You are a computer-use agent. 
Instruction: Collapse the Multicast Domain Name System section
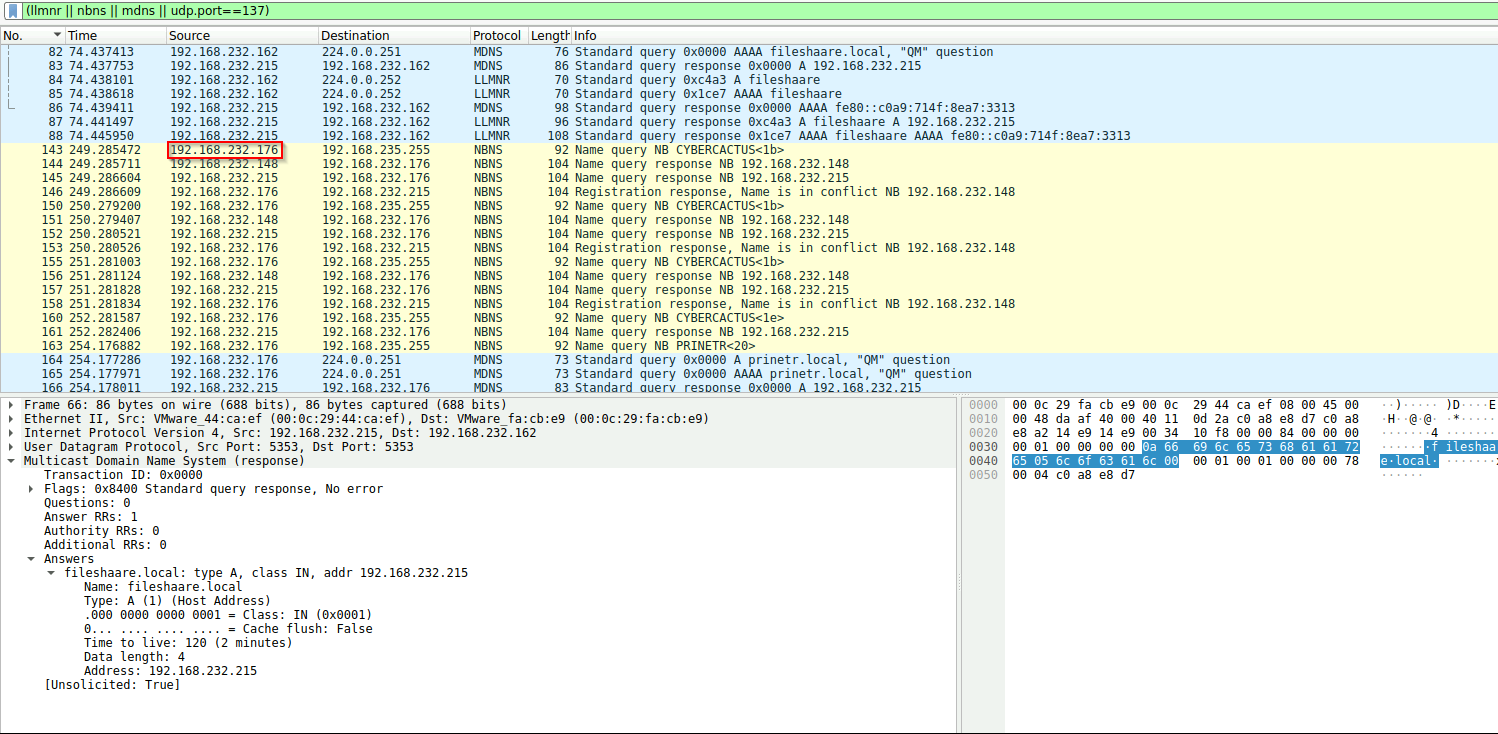(x=11, y=461)
